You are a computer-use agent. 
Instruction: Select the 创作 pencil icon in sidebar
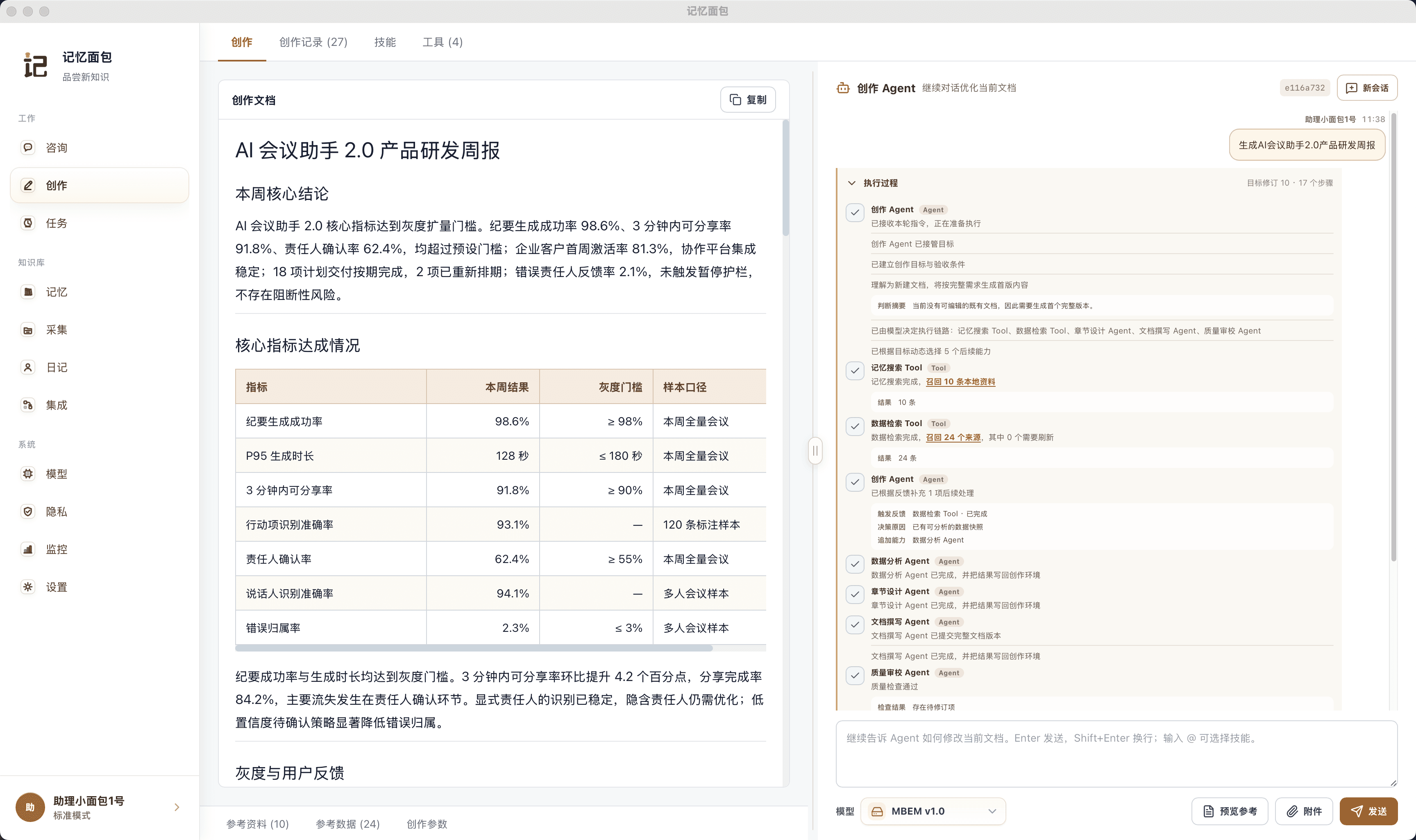coord(28,185)
